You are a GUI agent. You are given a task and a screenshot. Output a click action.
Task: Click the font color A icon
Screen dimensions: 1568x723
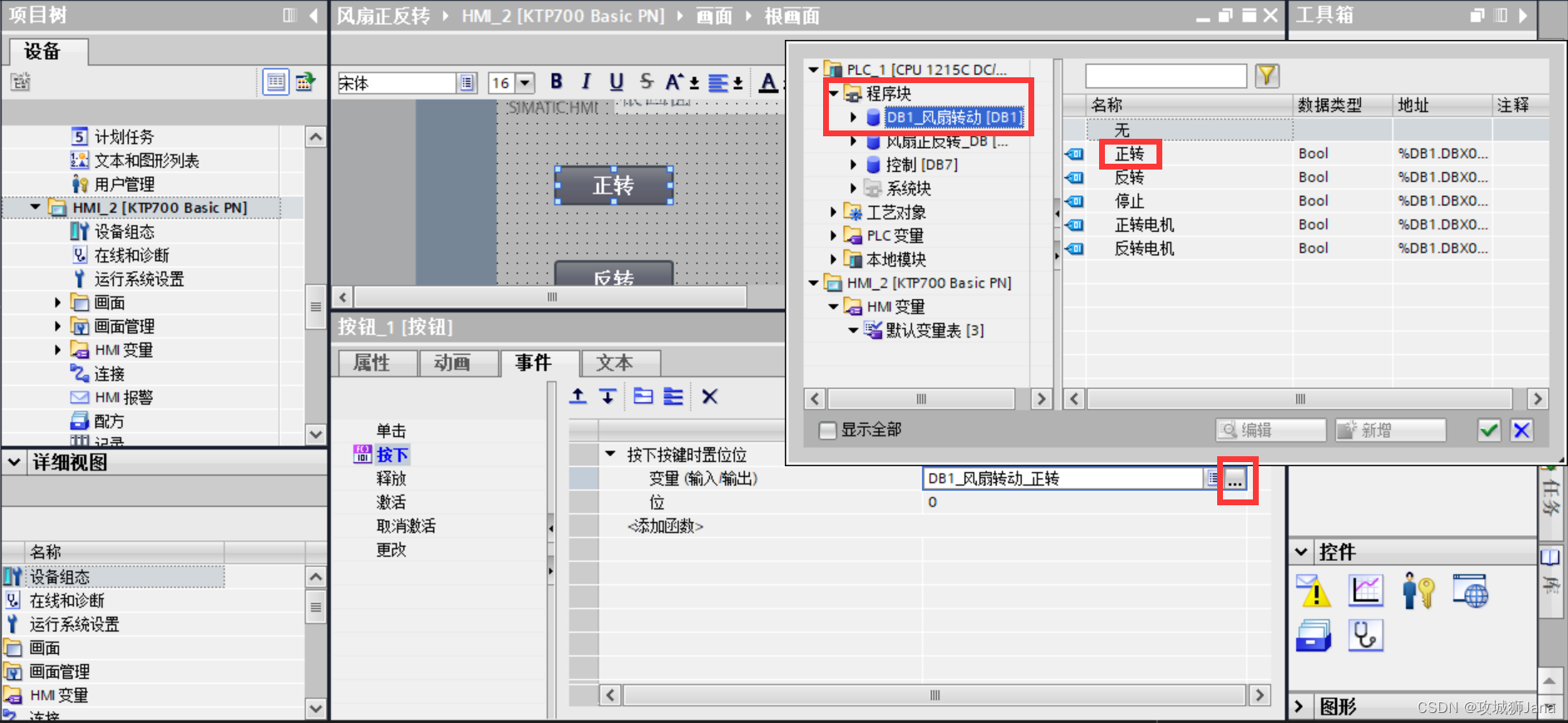pyautogui.click(x=768, y=82)
